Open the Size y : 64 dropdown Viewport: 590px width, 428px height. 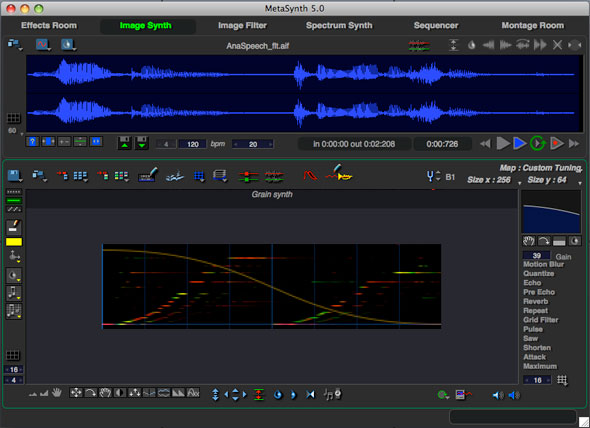[554, 180]
